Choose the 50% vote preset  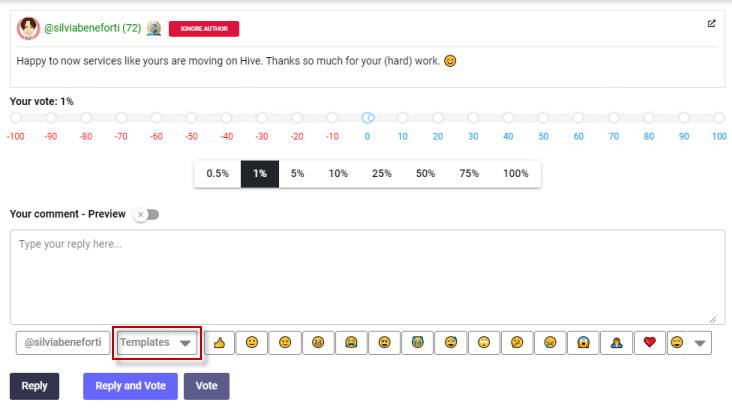coord(425,174)
